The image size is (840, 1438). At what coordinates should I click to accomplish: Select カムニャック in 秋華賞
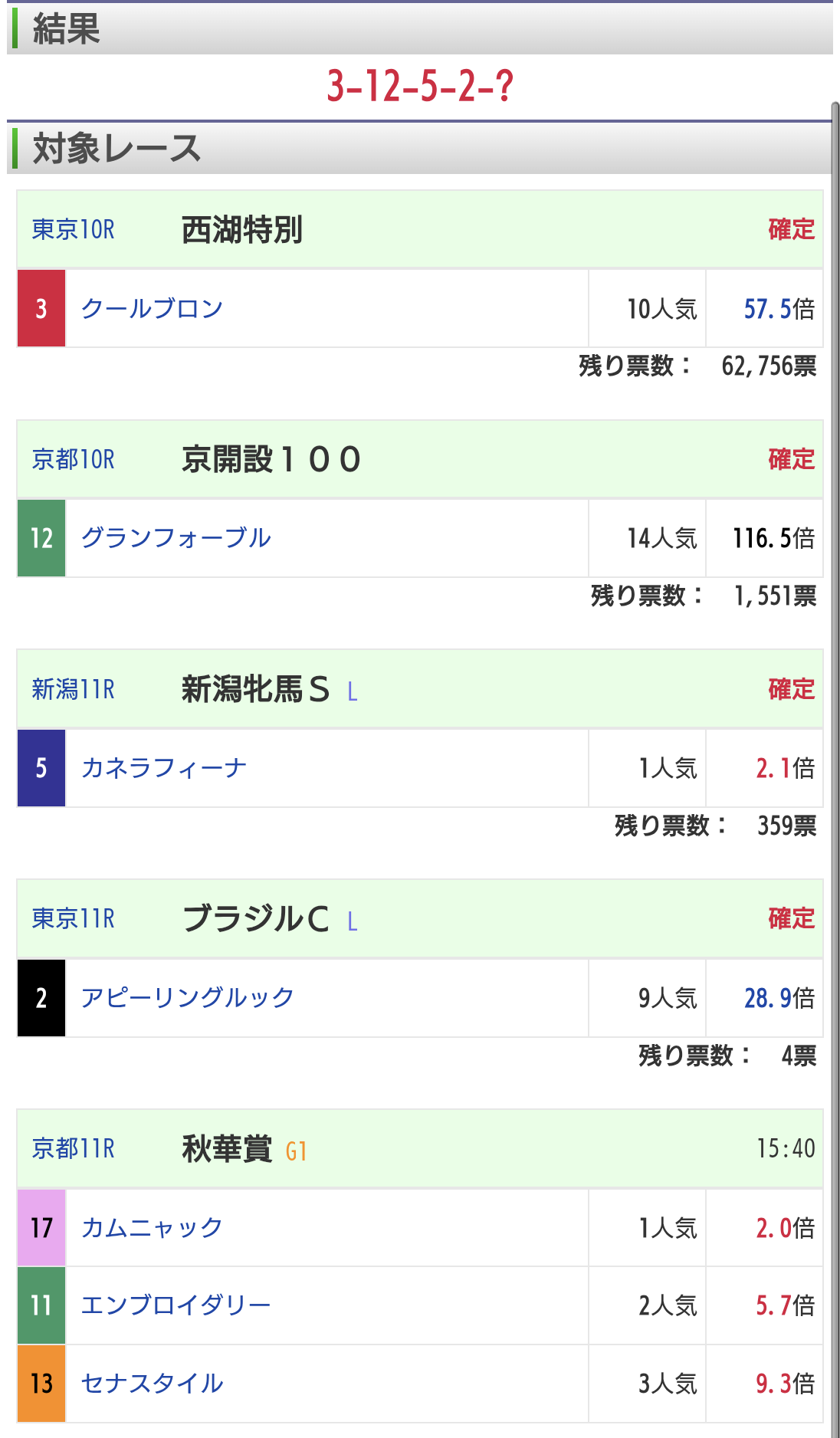pos(152,1228)
